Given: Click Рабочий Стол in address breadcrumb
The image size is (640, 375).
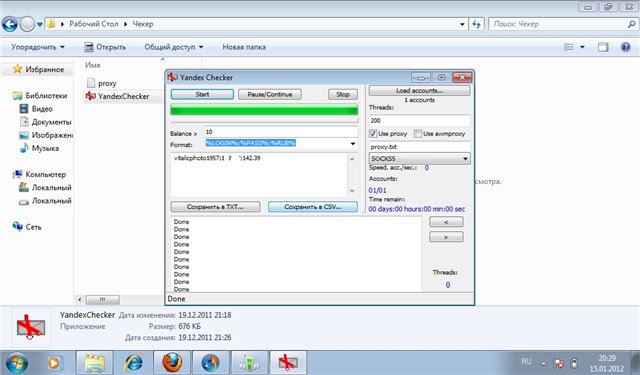Looking at the screenshot, I should coord(93,24).
